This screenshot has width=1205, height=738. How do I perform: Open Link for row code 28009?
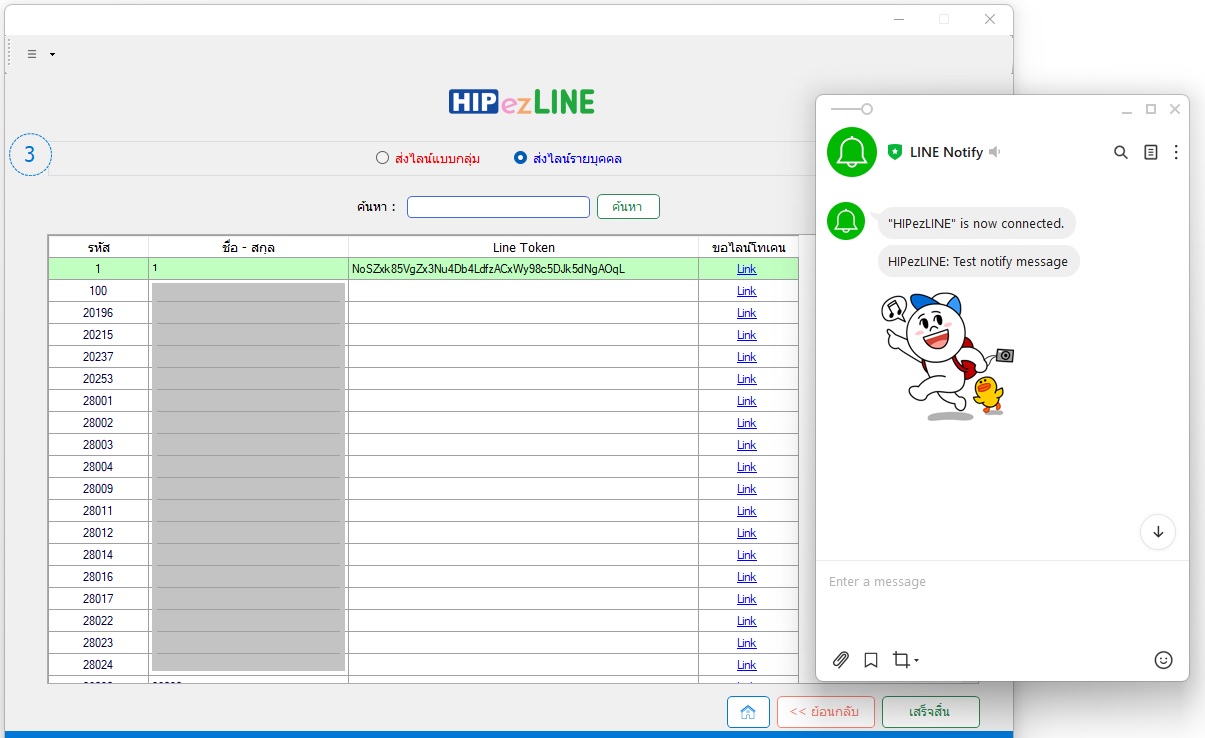click(x=747, y=489)
